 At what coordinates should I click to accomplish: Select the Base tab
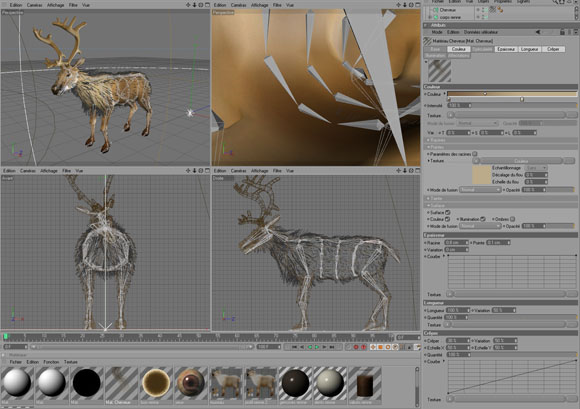(x=435, y=49)
